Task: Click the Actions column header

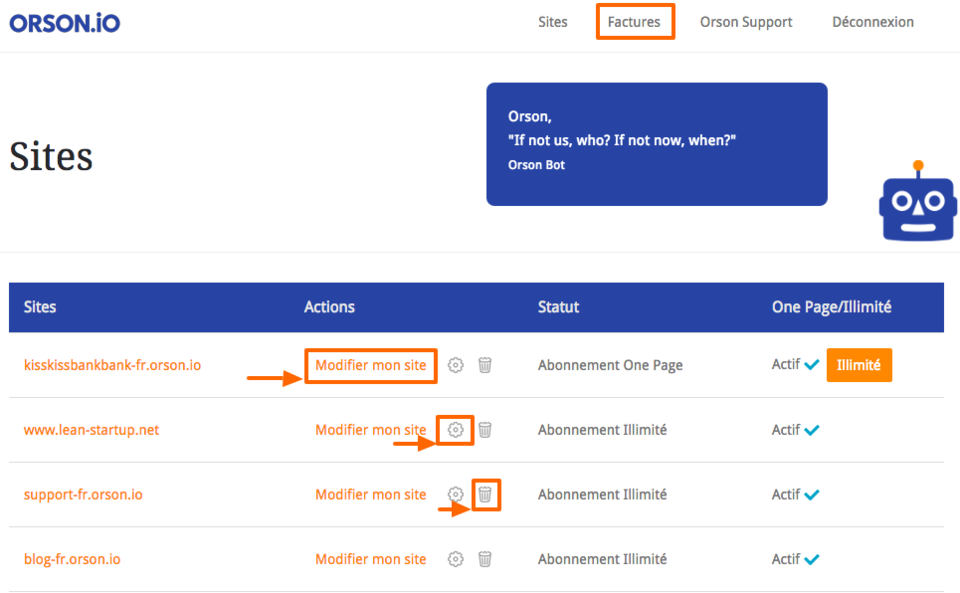Action: tap(329, 307)
